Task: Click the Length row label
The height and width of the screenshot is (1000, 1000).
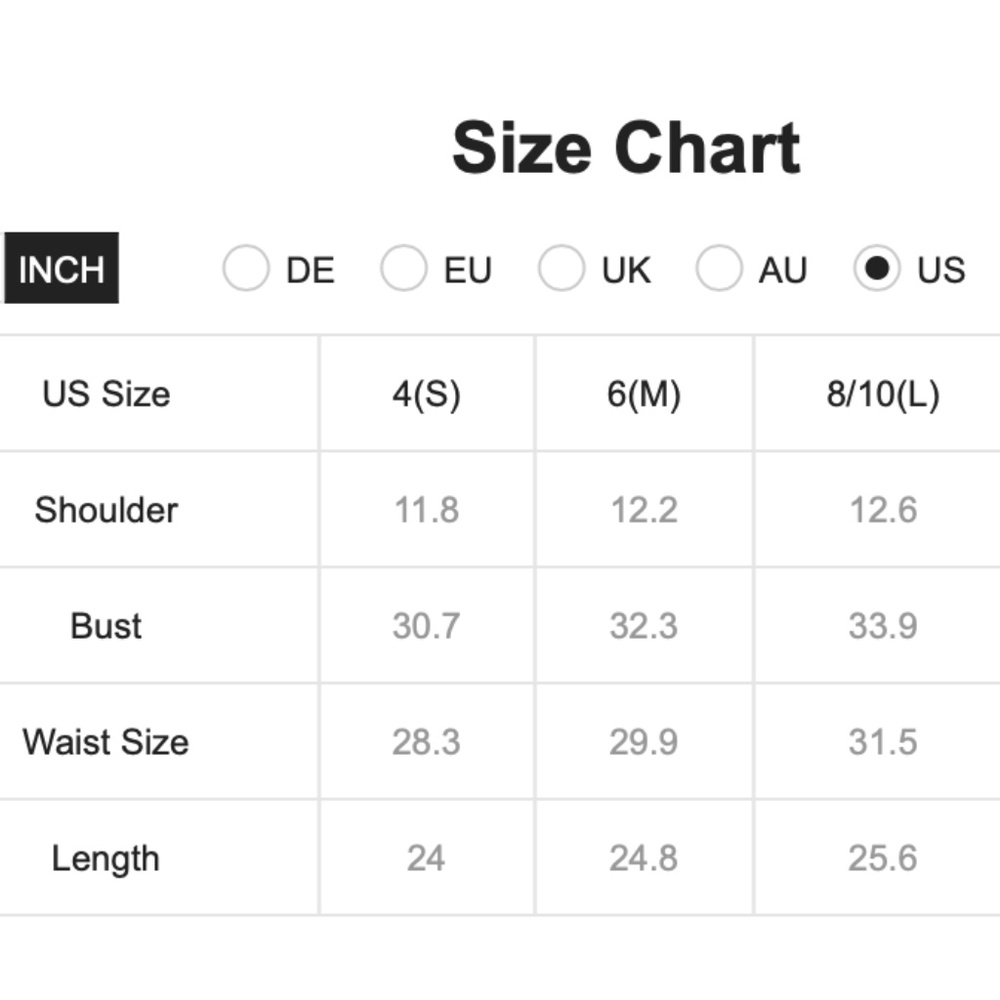Action: pos(106,858)
